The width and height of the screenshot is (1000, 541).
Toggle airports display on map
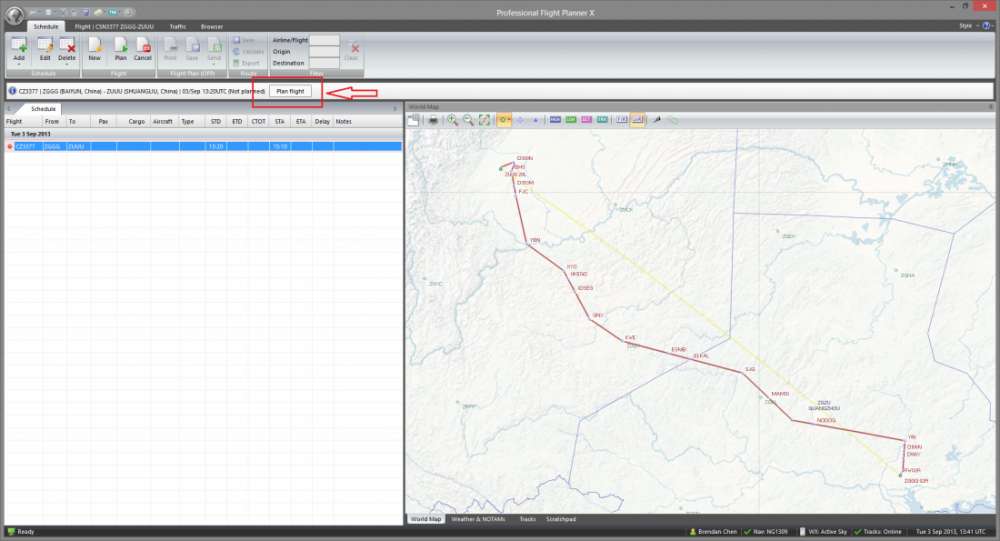[x=502, y=120]
